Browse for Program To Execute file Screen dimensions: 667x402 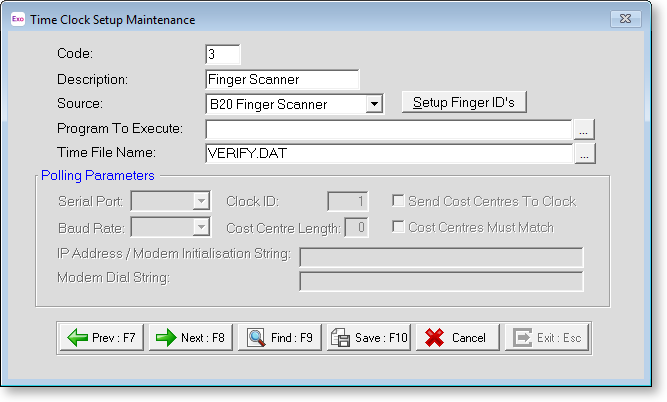(585, 129)
